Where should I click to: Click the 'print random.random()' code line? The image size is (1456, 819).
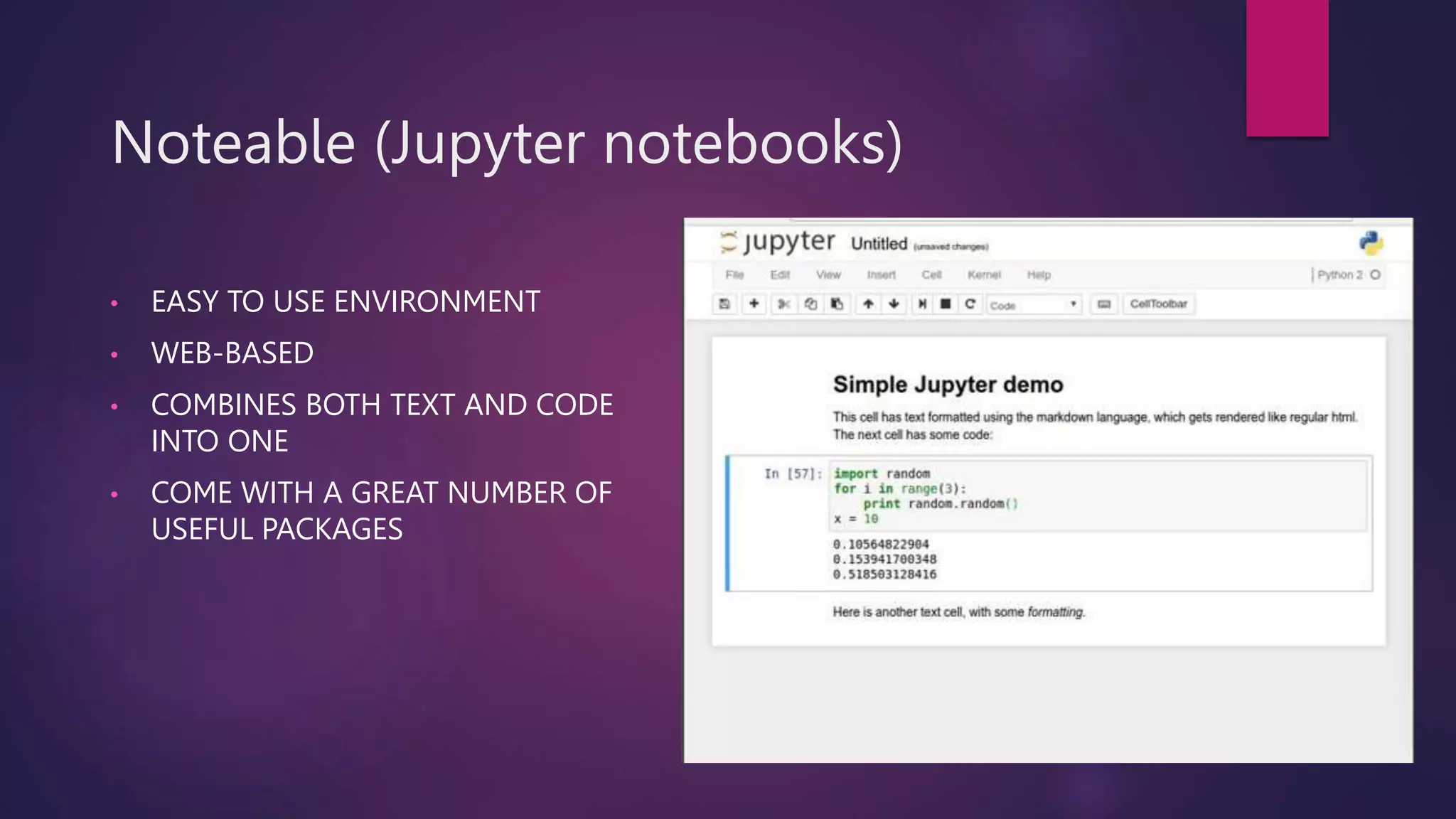(x=941, y=503)
